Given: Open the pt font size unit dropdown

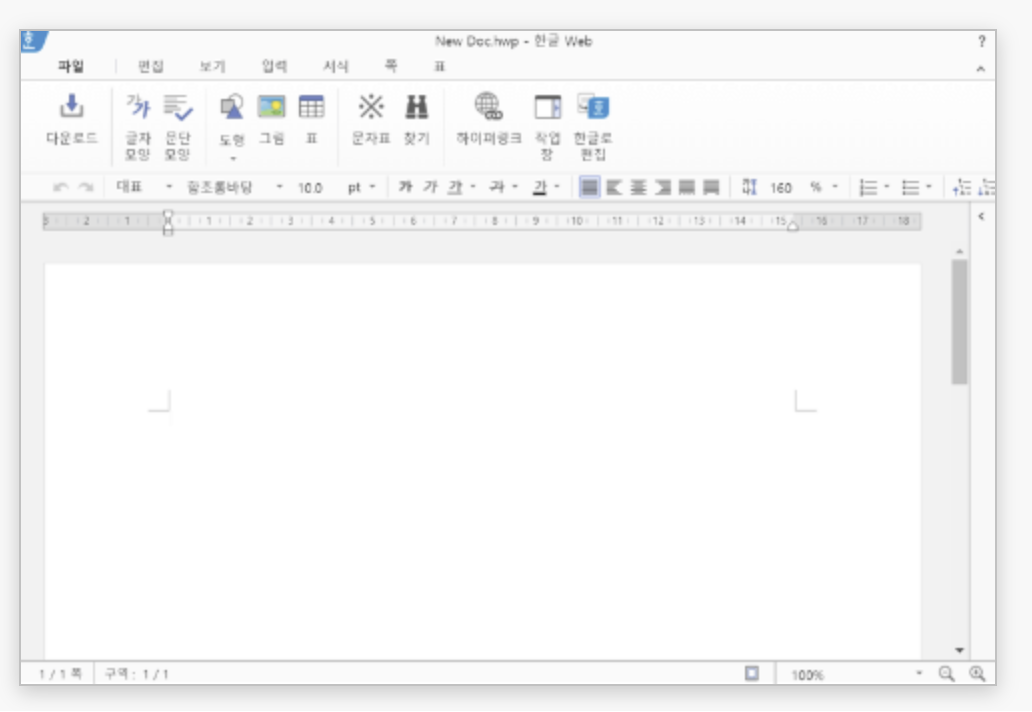Looking at the screenshot, I should pyautogui.click(x=361, y=188).
